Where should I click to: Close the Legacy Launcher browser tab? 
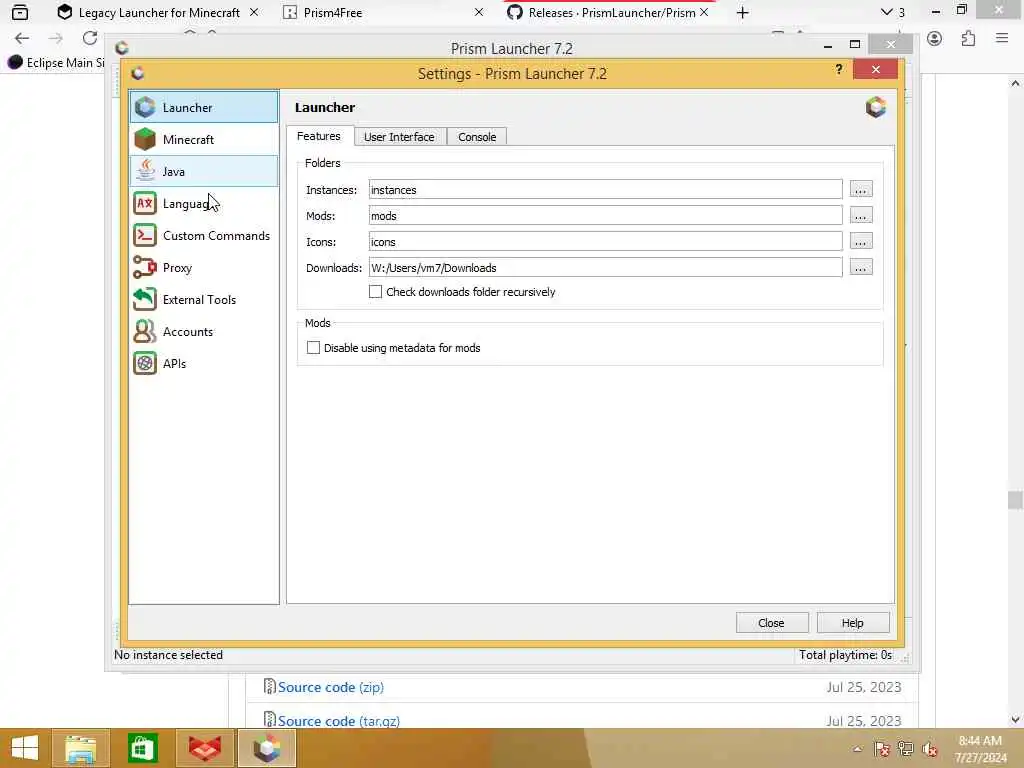tap(254, 12)
